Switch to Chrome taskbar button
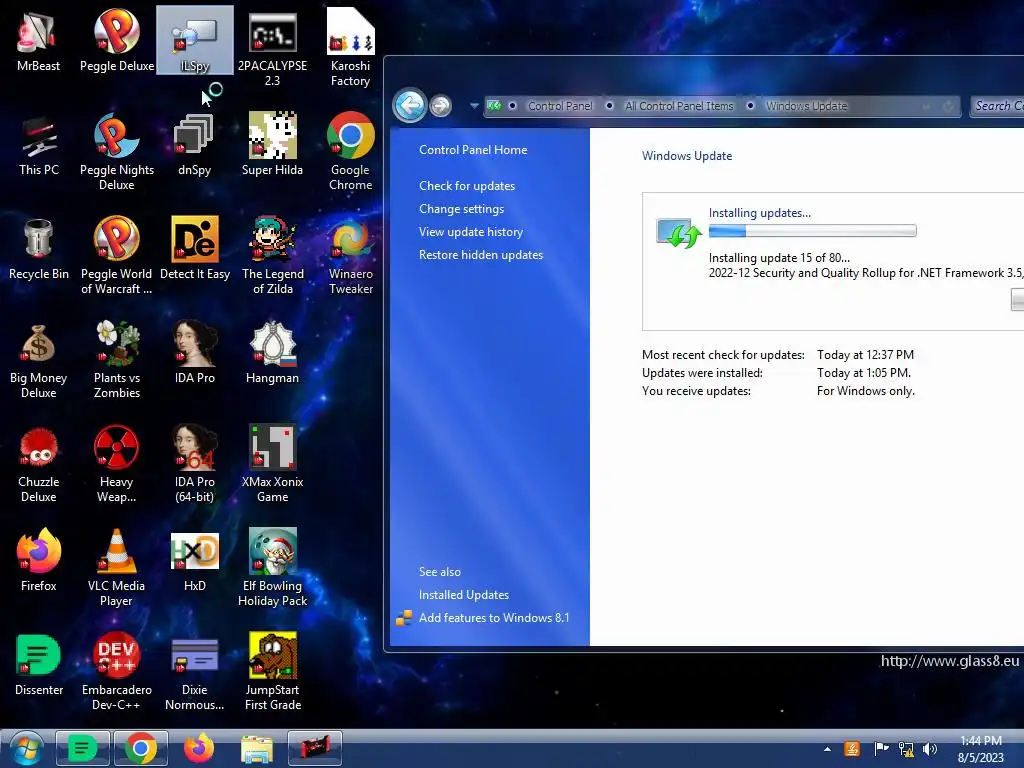Screen dimensions: 1024x768 pos(140,748)
